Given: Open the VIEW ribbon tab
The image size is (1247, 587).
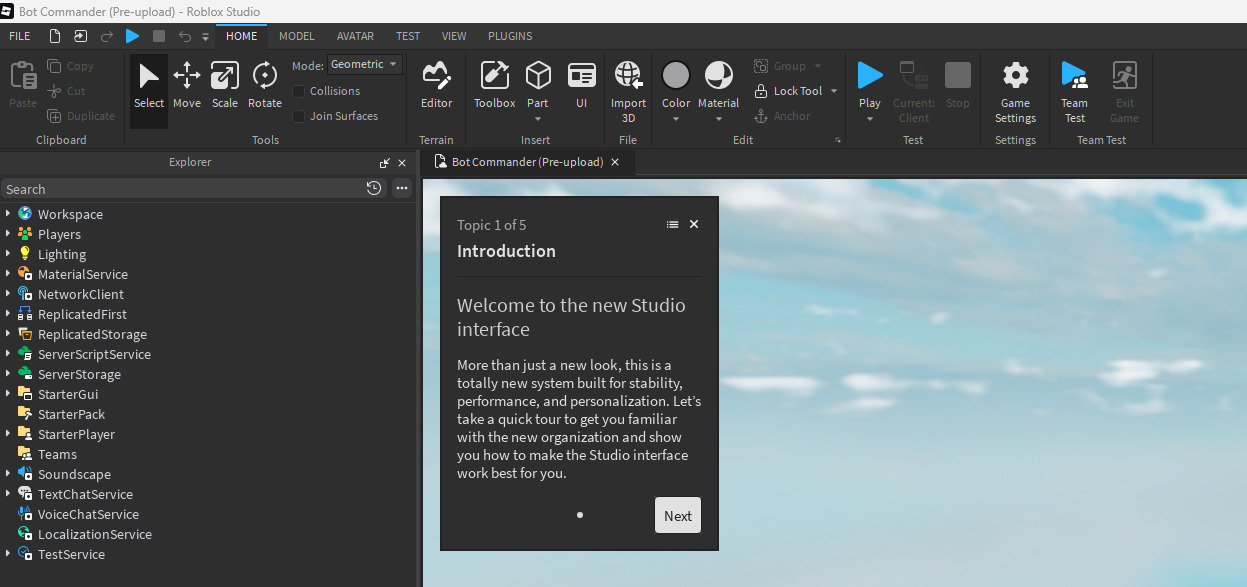Looking at the screenshot, I should tap(454, 36).
